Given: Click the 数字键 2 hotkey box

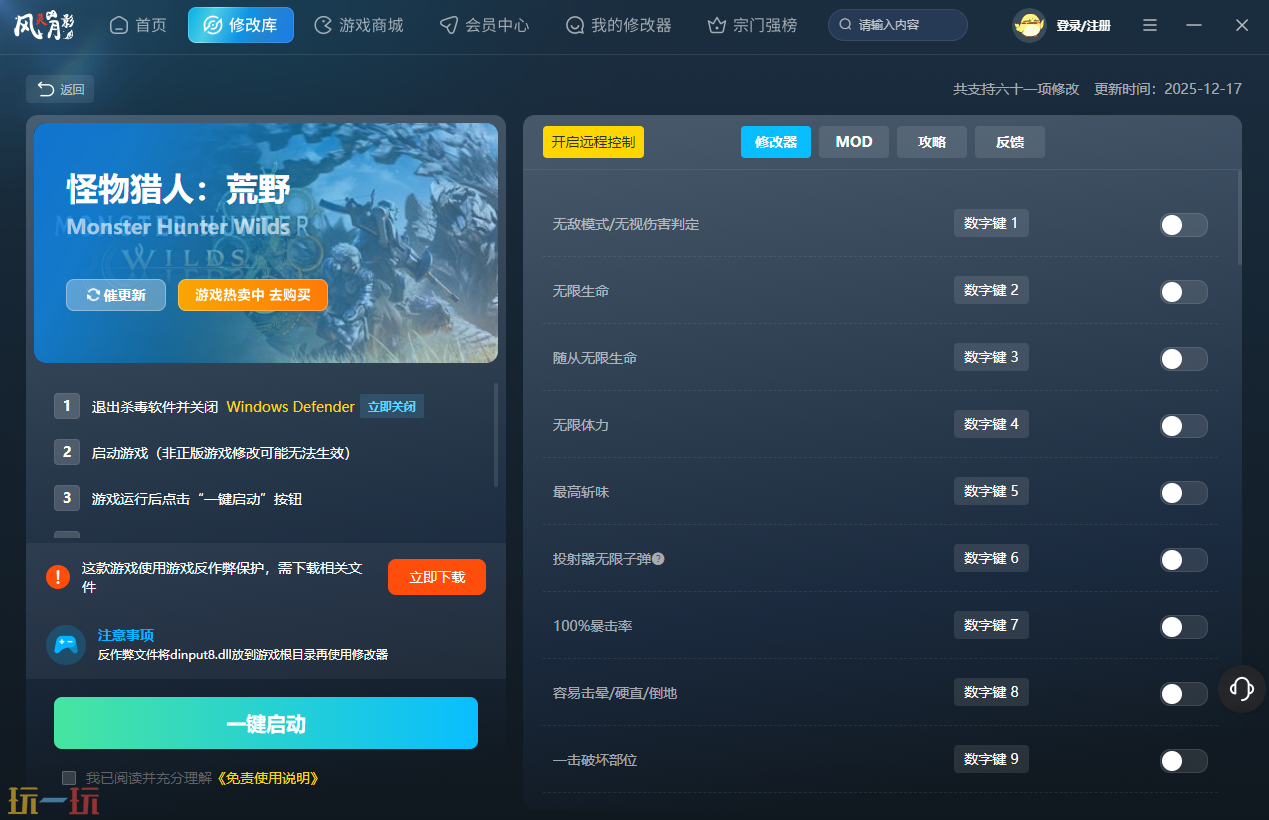Looking at the screenshot, I should pos(991,290).
